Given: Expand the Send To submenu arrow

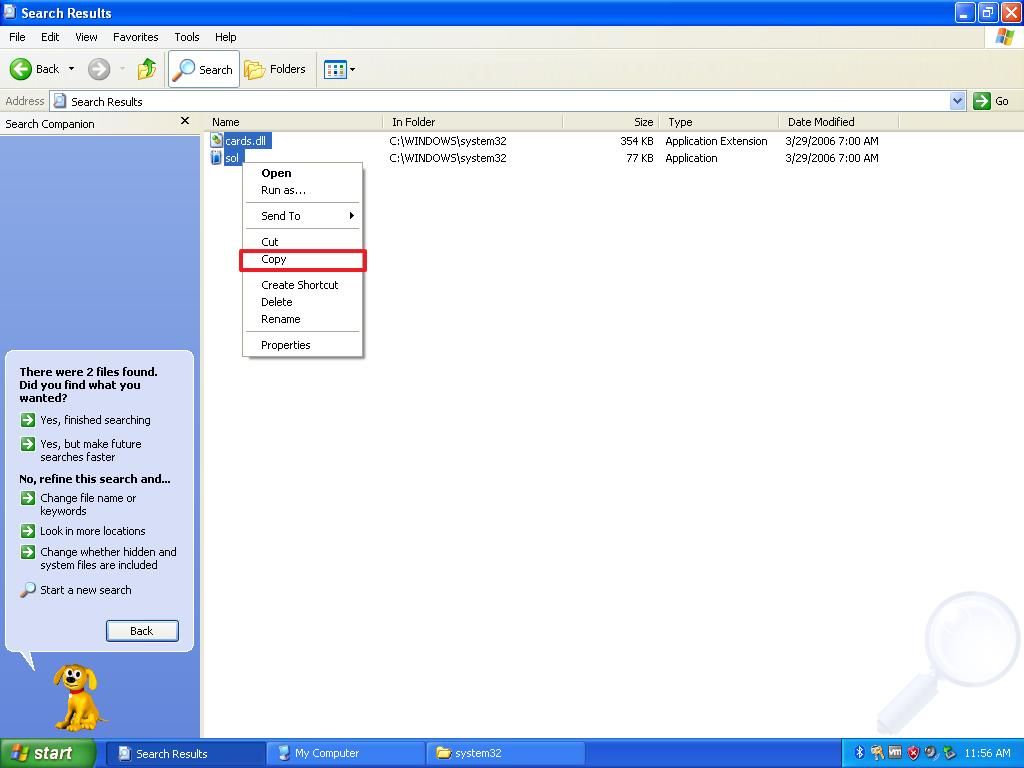Looking at the screenshot, I should (x=352, y=216).
